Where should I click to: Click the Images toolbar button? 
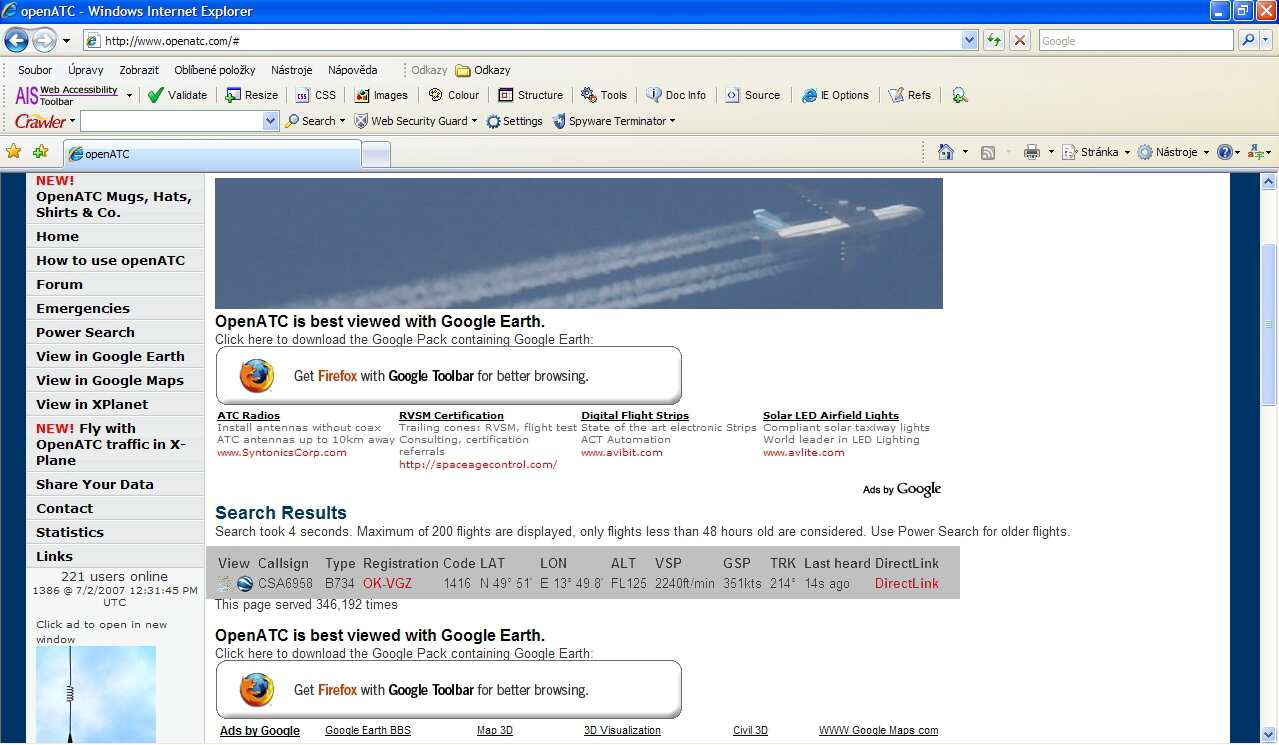[381, 95]
